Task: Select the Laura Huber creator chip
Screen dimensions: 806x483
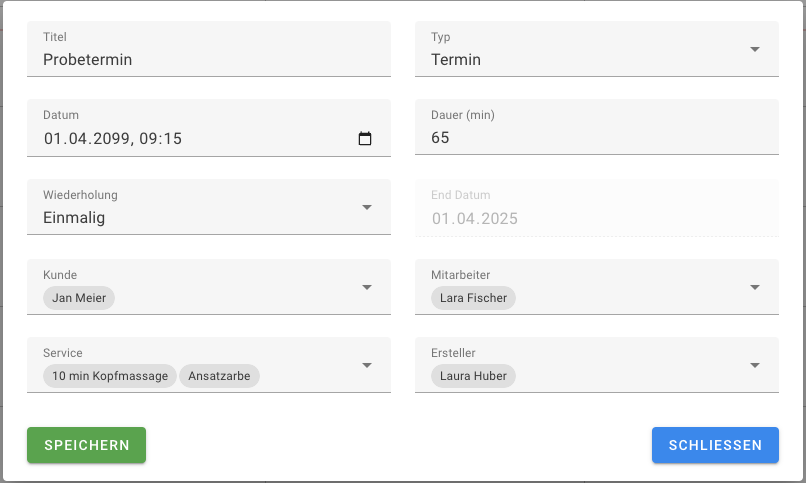Action: 473,376
